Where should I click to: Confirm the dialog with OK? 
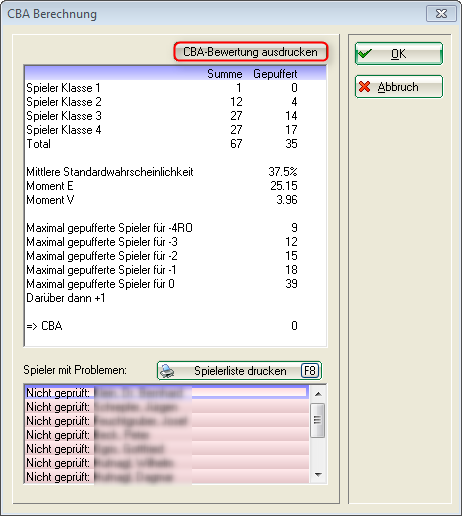[x=399, y=53]
